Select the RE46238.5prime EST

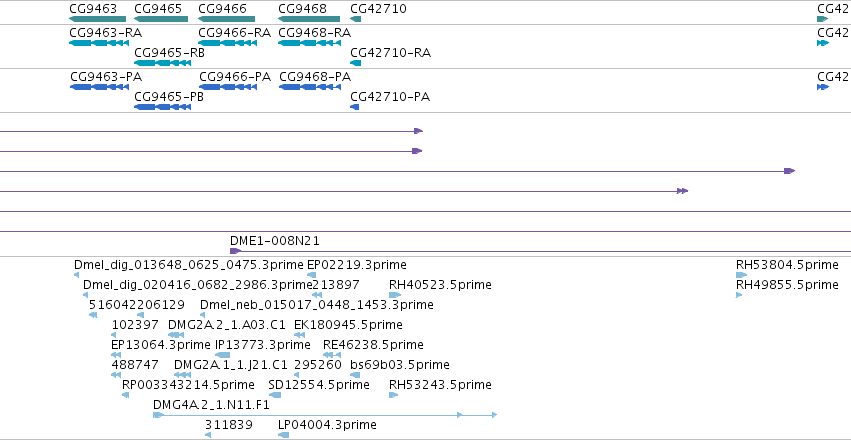pos(332,355)
